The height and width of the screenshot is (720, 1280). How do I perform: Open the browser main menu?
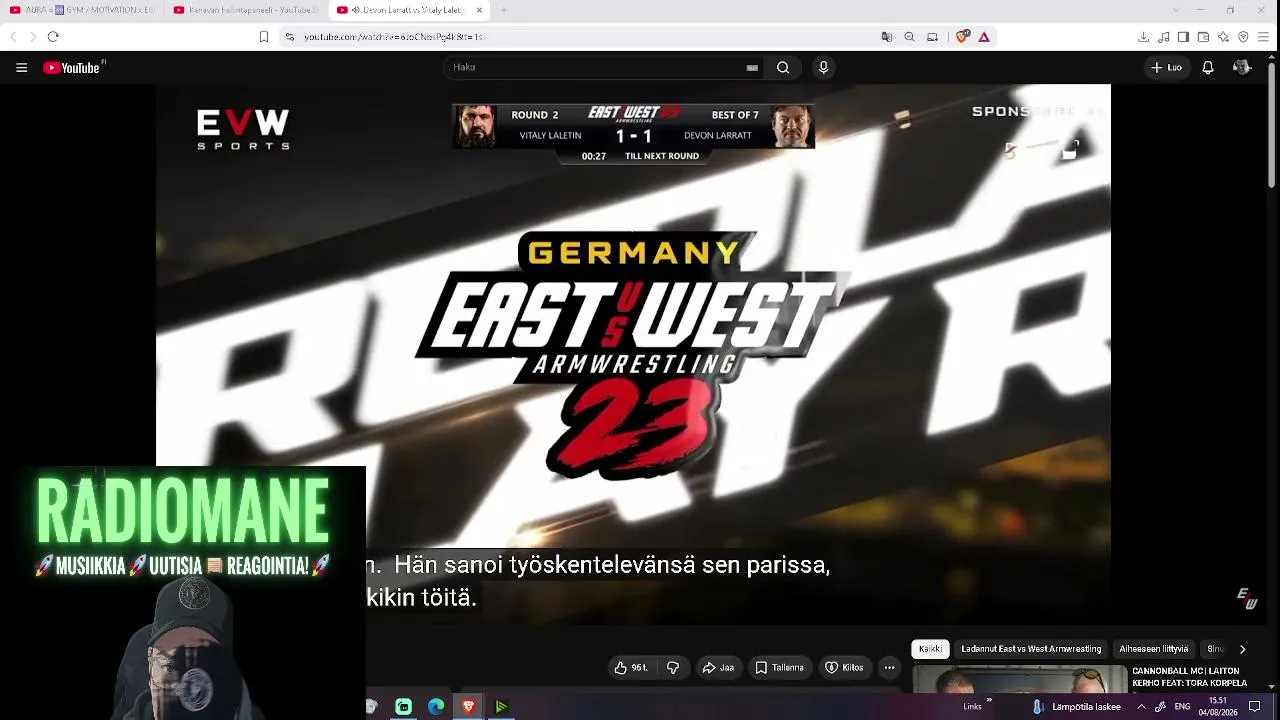pyautogui.click(x=1265, y=37)
